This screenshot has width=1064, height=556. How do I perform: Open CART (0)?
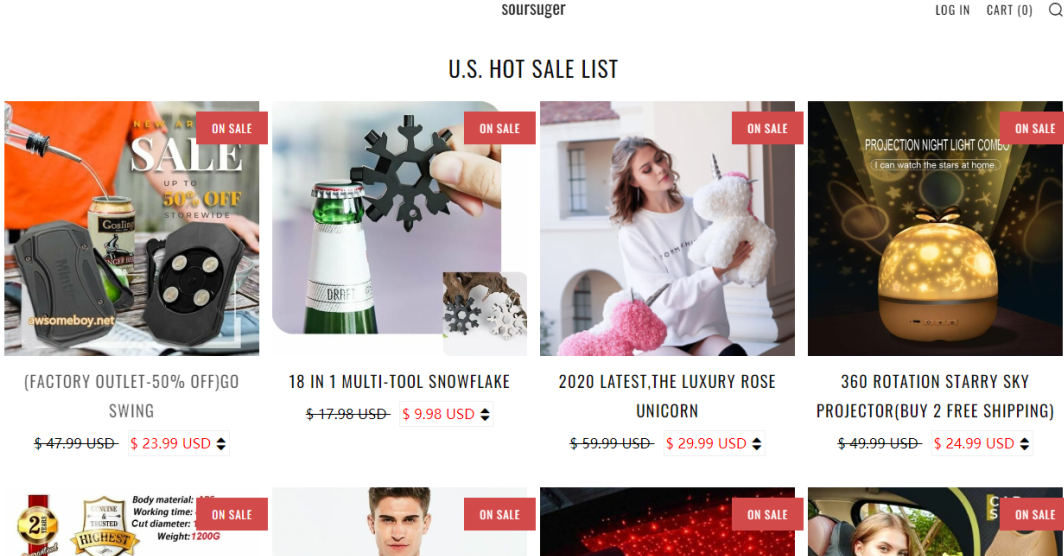click(1009, 10)
